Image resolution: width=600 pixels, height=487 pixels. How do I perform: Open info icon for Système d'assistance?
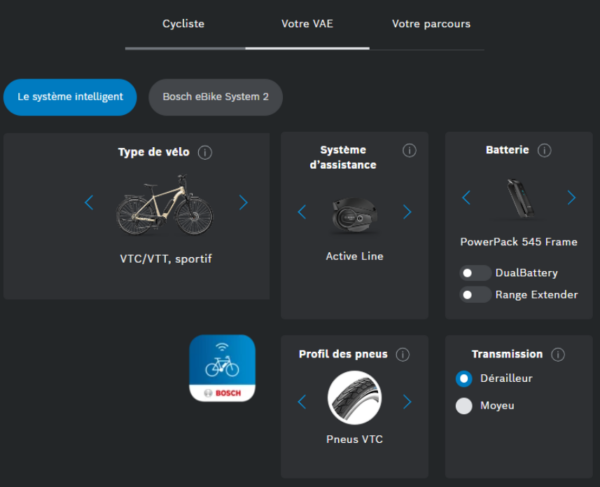click(409, 150)
